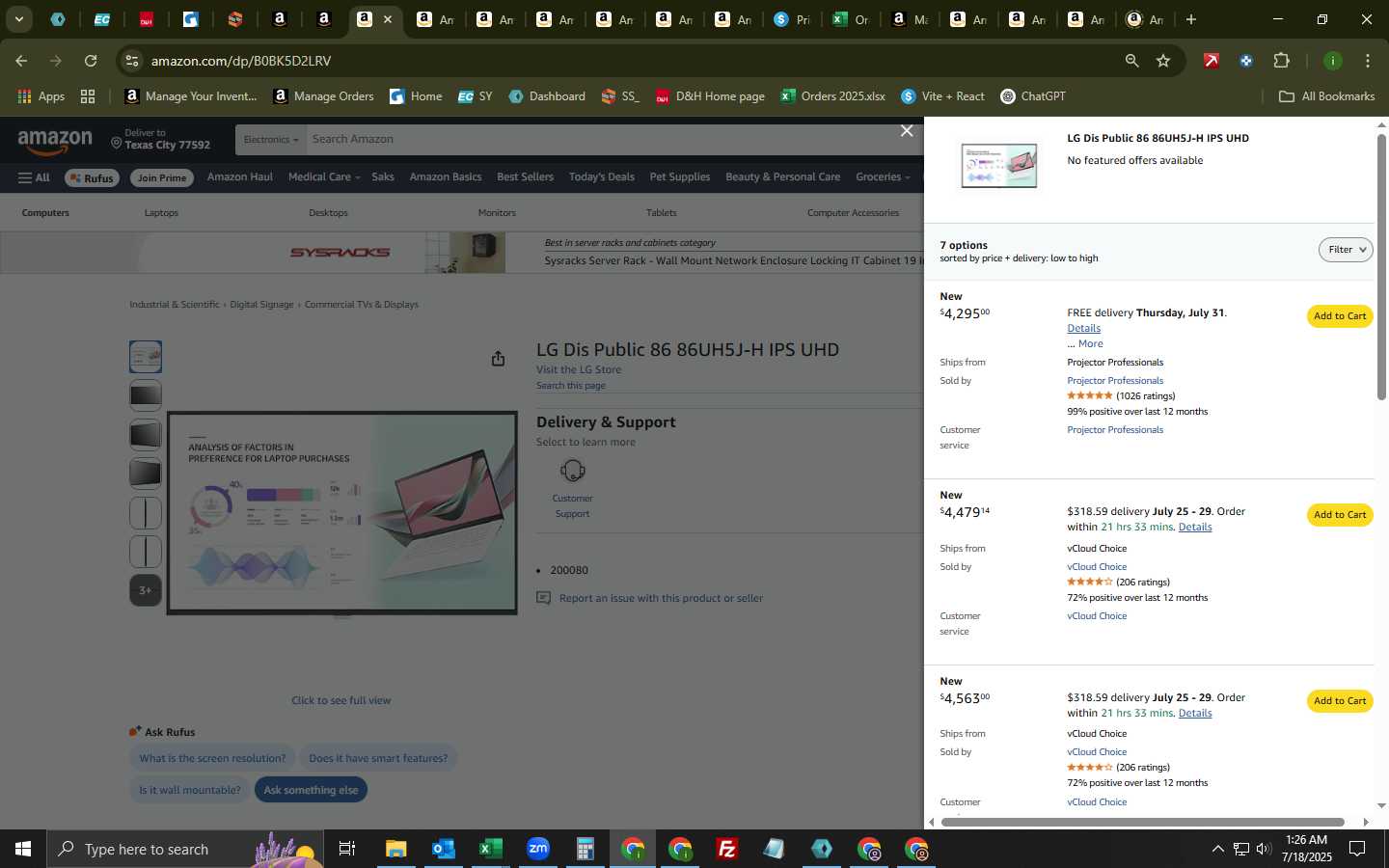The height and width of the screenshot is (868, 1389).
Task: Open Details link for Thursday delivery
Action: (1083, 328)
